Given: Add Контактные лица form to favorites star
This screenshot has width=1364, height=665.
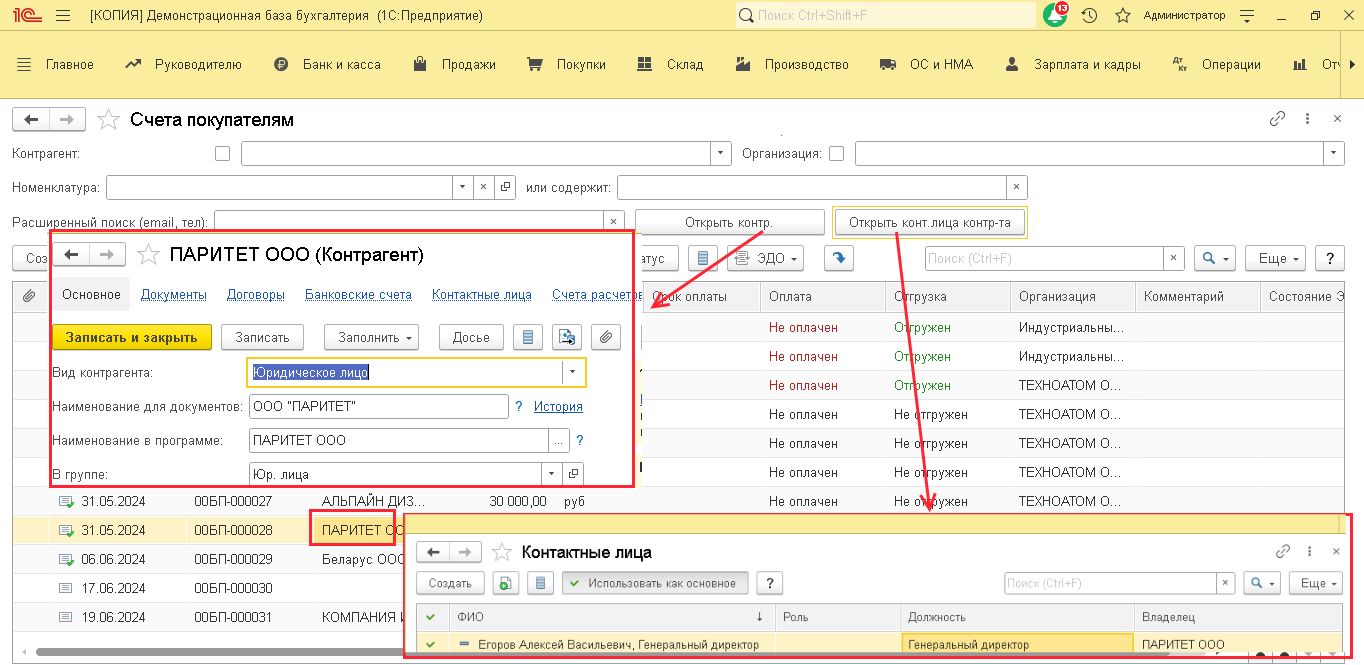Looking at the screenshot, I should point(503,552).
